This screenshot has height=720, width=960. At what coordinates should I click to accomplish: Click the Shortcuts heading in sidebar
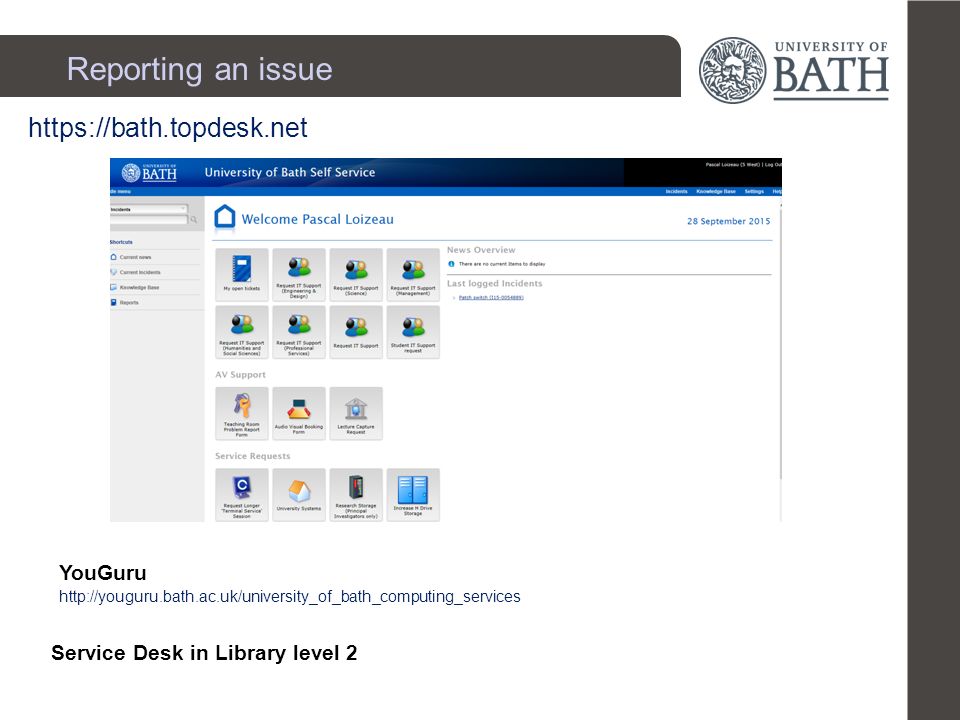click(121, 242)
